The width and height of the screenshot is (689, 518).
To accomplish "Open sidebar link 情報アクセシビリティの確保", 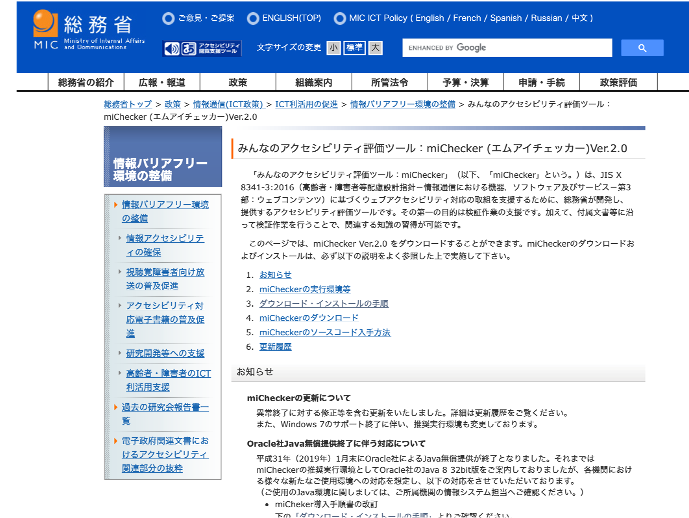I will (165, 245).
